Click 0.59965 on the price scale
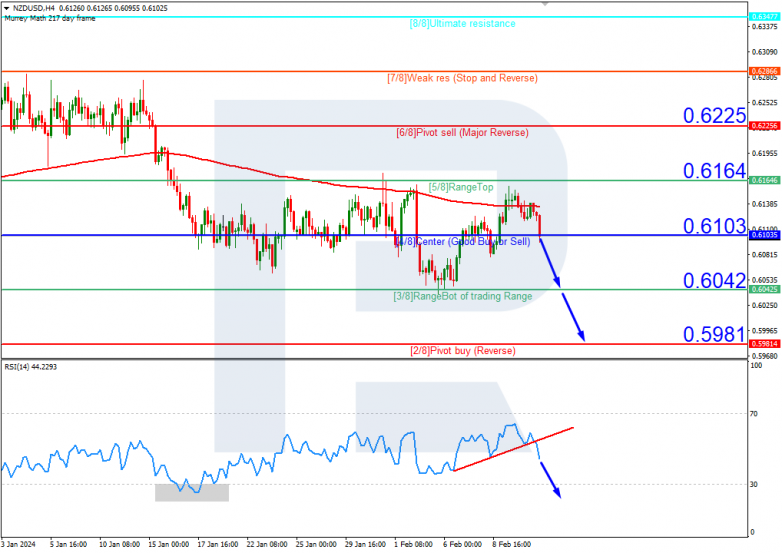Image resolution: width=782 pixels, height=553 pixels. point(765,331)
